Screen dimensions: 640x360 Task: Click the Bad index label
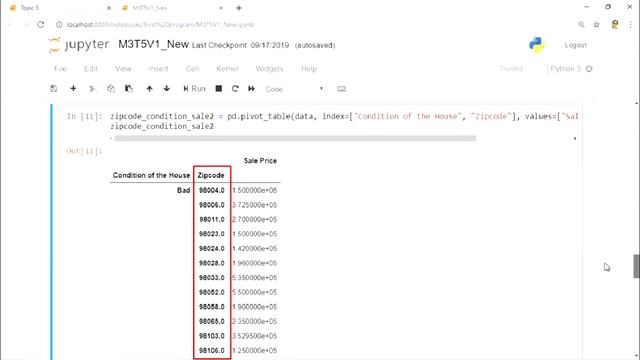coord(184,190)
